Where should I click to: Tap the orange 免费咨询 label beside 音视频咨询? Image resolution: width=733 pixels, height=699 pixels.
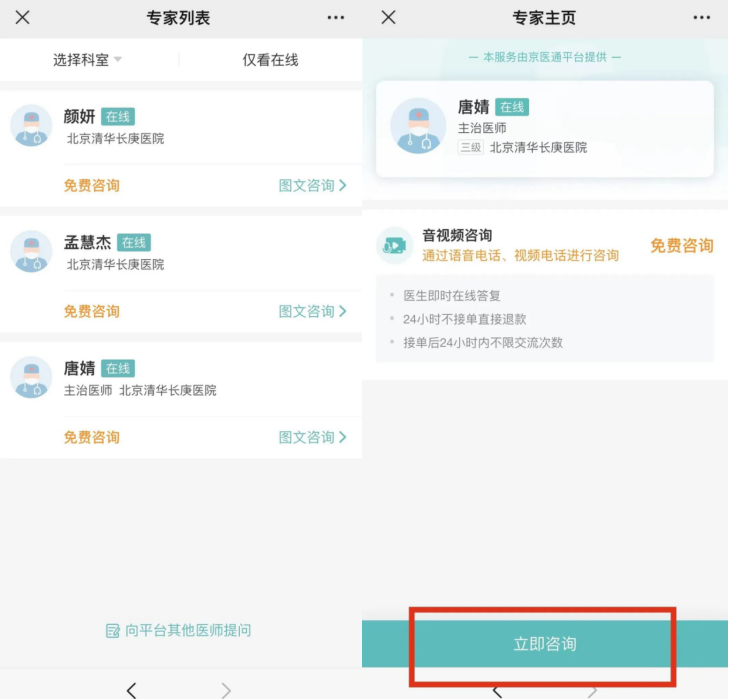click(x=681, y=245)
